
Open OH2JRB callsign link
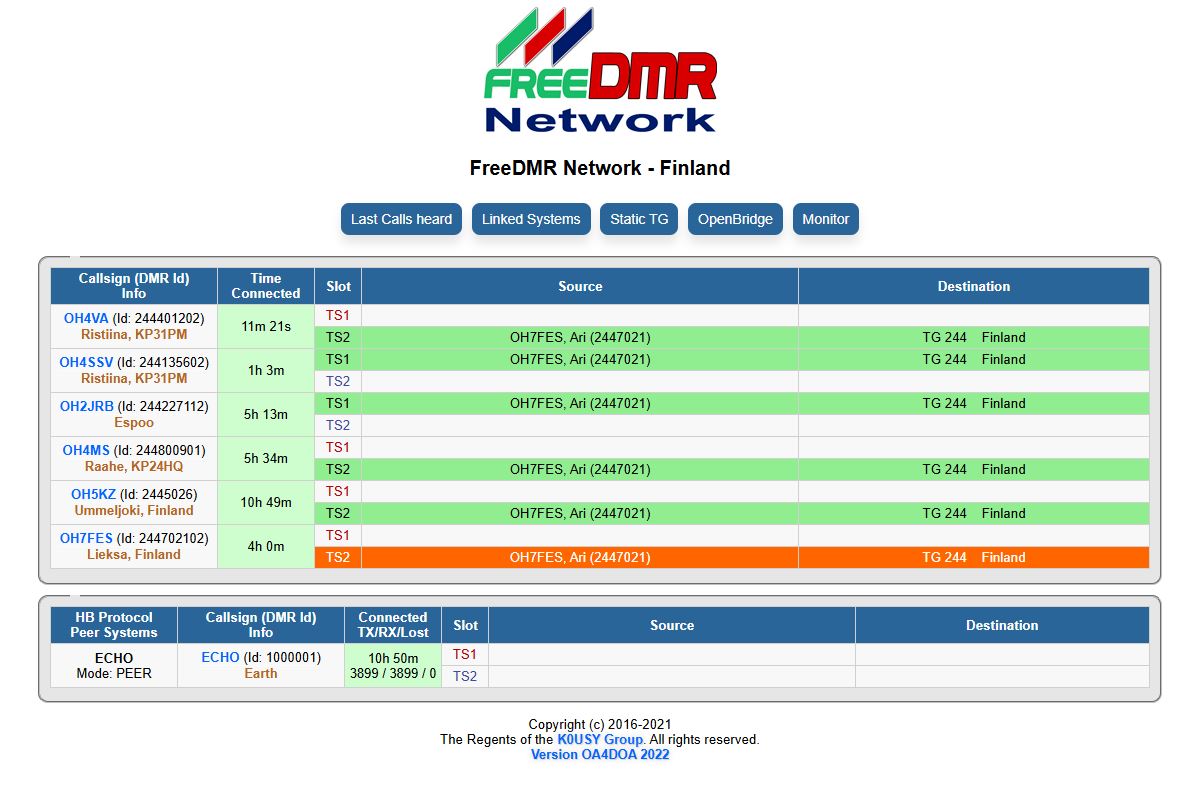86,406
